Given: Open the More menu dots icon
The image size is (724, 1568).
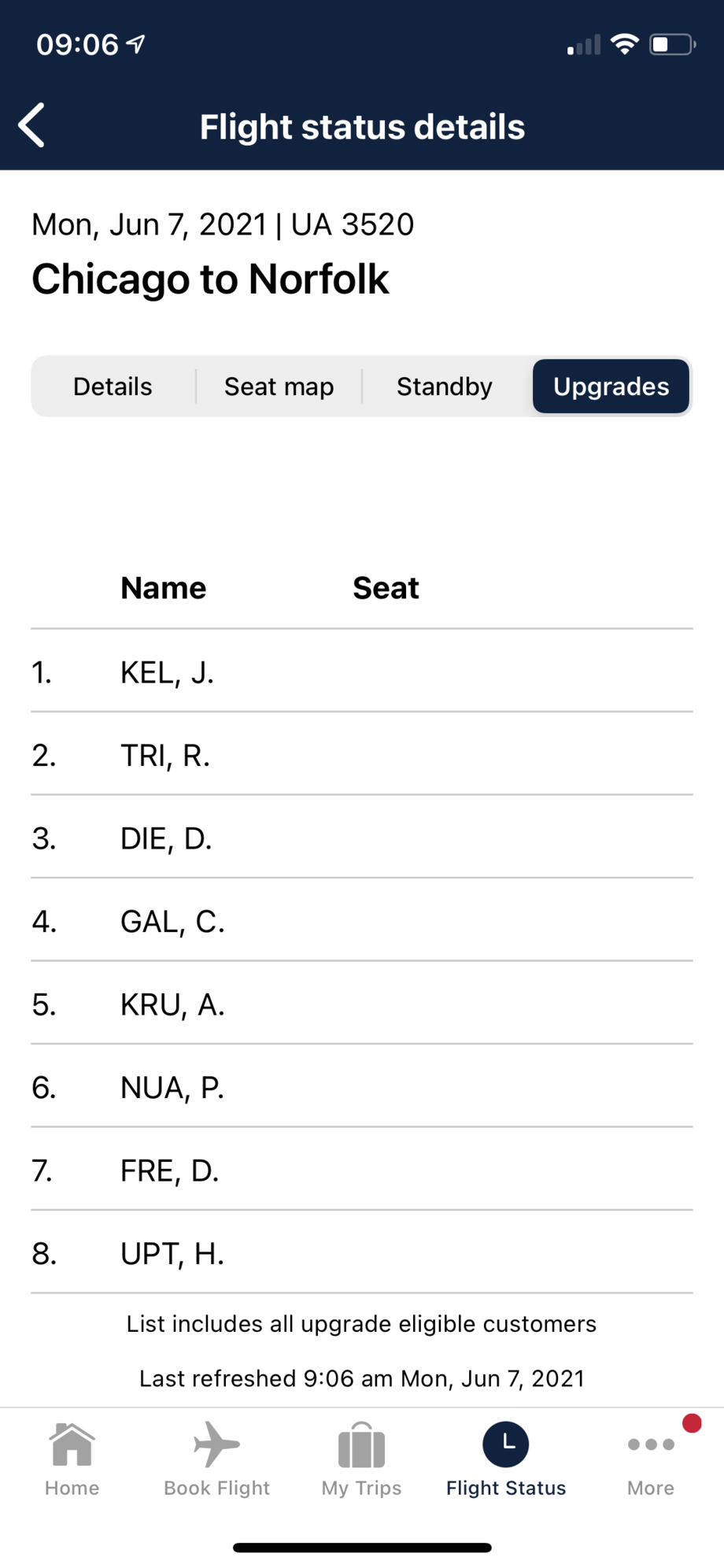Looking at the screenshot, I should (x=651, y=1444).
